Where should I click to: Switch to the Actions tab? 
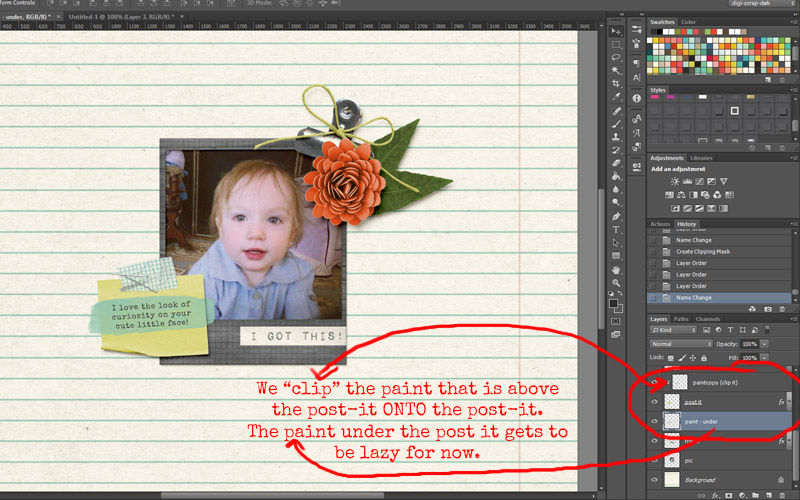(x=660, y=224)
